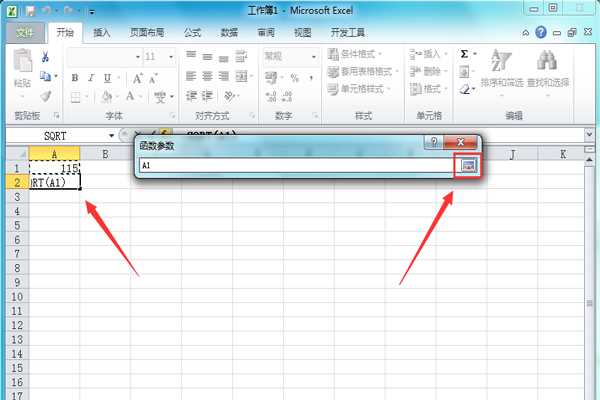600x400 pixels.
Task: Select the Format Painter brush
Action: pyautogui.click(x=46, y=96)
